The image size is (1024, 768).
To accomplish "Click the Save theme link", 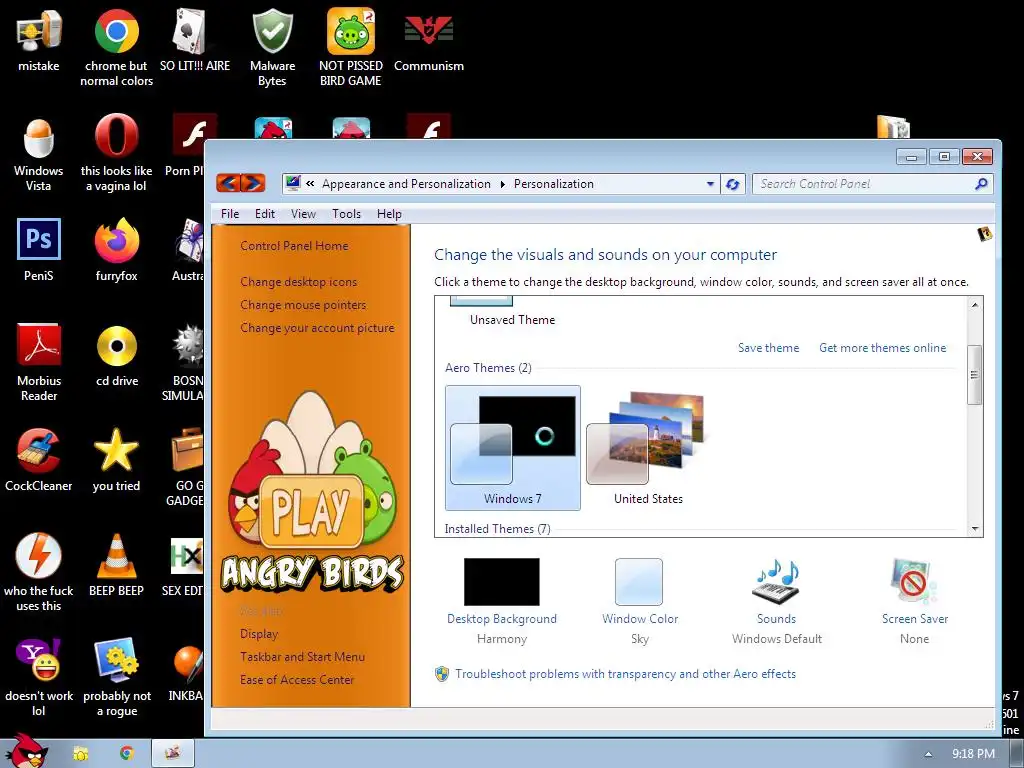I will click(x=769, y=347).
